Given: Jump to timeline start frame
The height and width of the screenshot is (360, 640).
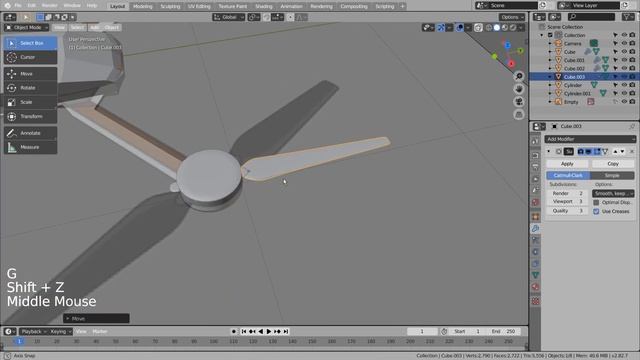Looking at the screenshot, I should (244, 331).
